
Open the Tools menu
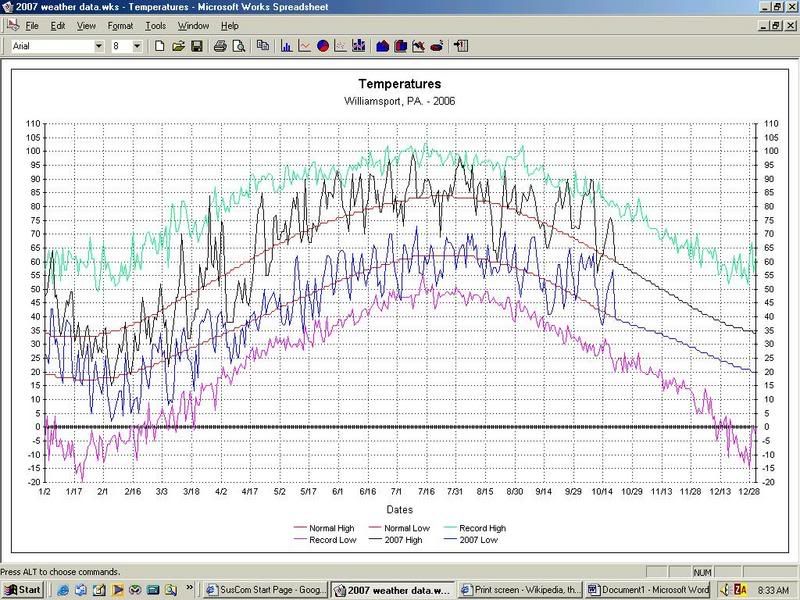[156, 26]
